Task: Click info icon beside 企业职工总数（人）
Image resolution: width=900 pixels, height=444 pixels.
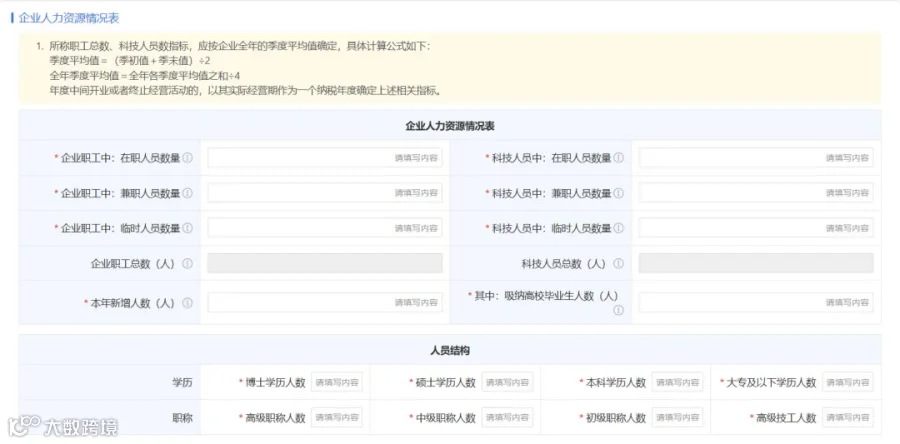Action: pyautogui.click(x=188, y=264)
